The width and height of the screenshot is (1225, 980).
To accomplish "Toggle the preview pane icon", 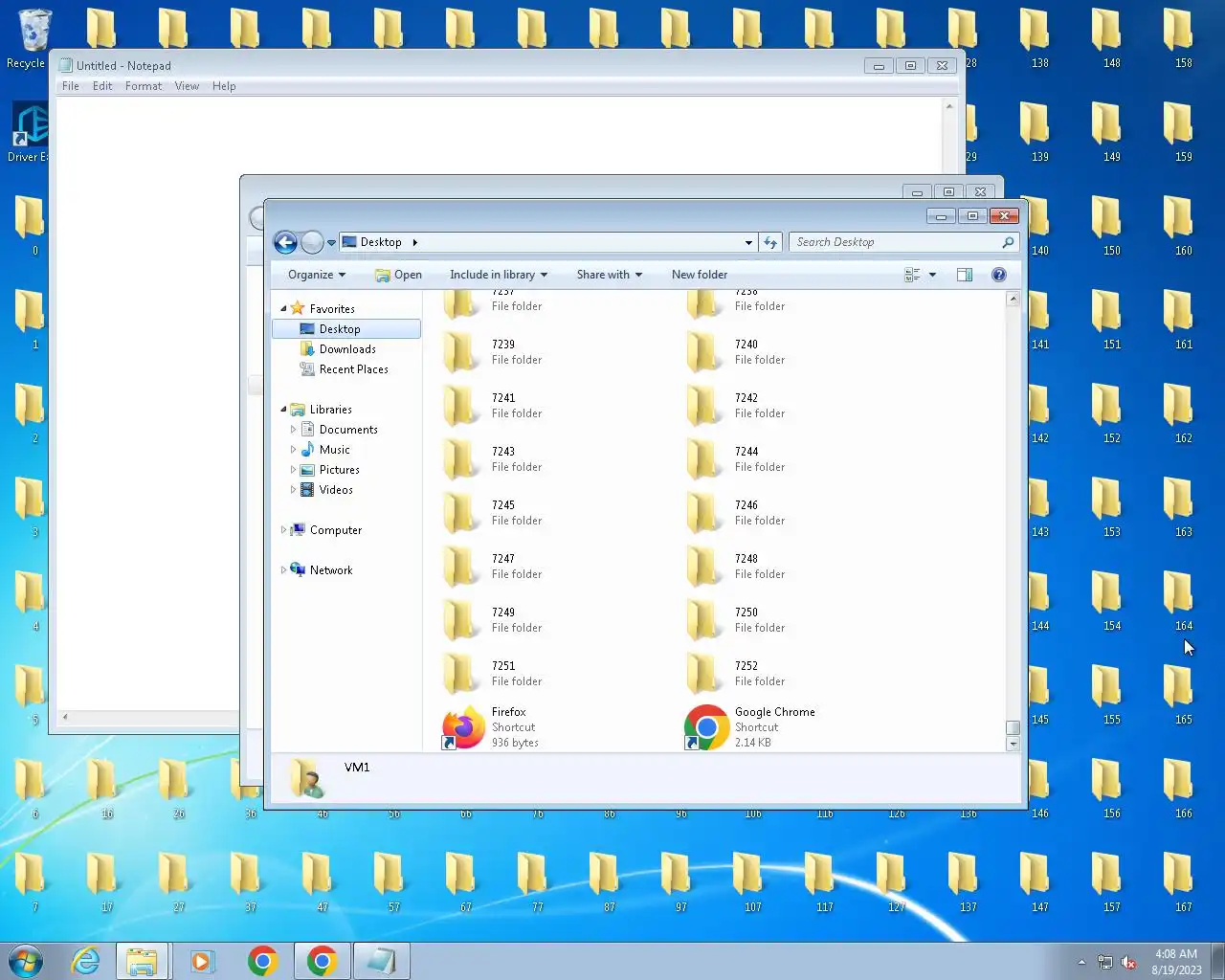I will [x=965, y=275].
